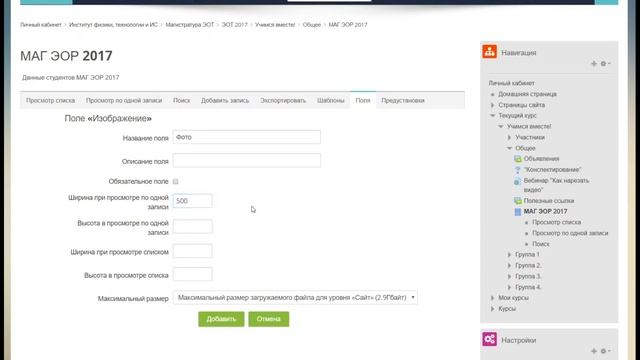This screenshot has height=360, width=640.
Task: Open the gear menu in Settings block
Action: pos(605,351)
